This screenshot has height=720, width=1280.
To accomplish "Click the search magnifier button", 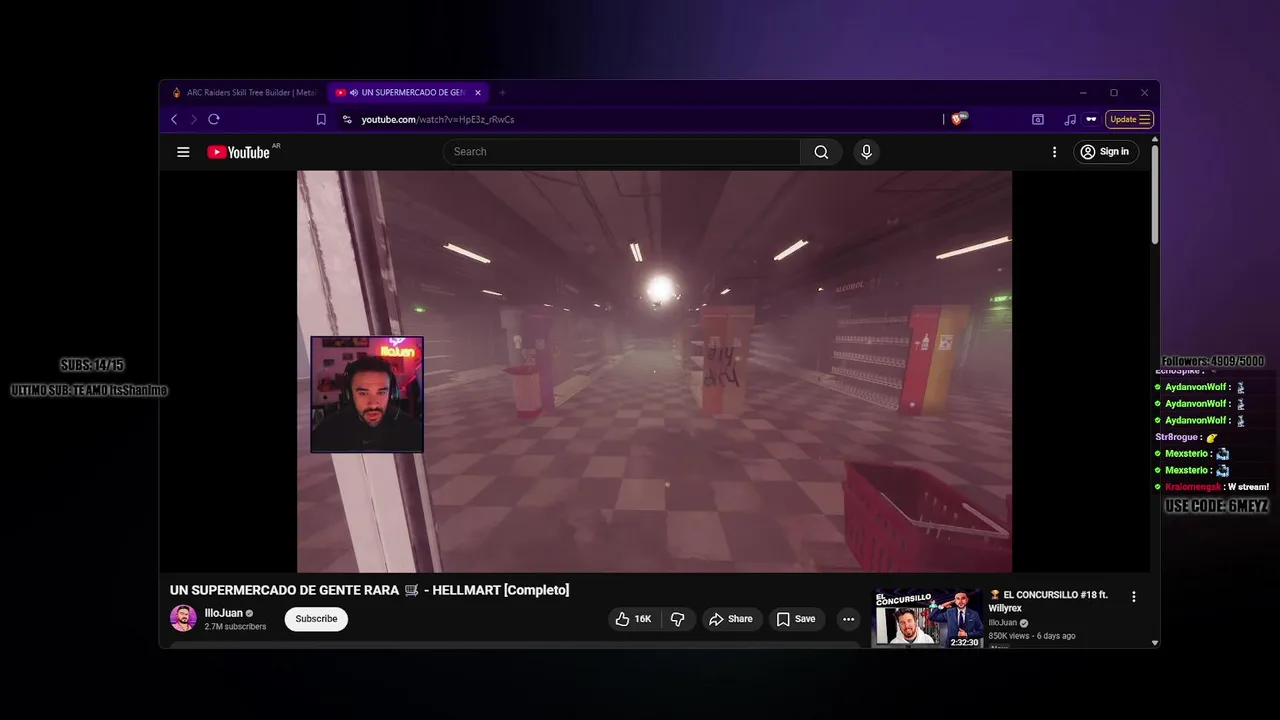I will pyautogui.click(x=821, y=152).
